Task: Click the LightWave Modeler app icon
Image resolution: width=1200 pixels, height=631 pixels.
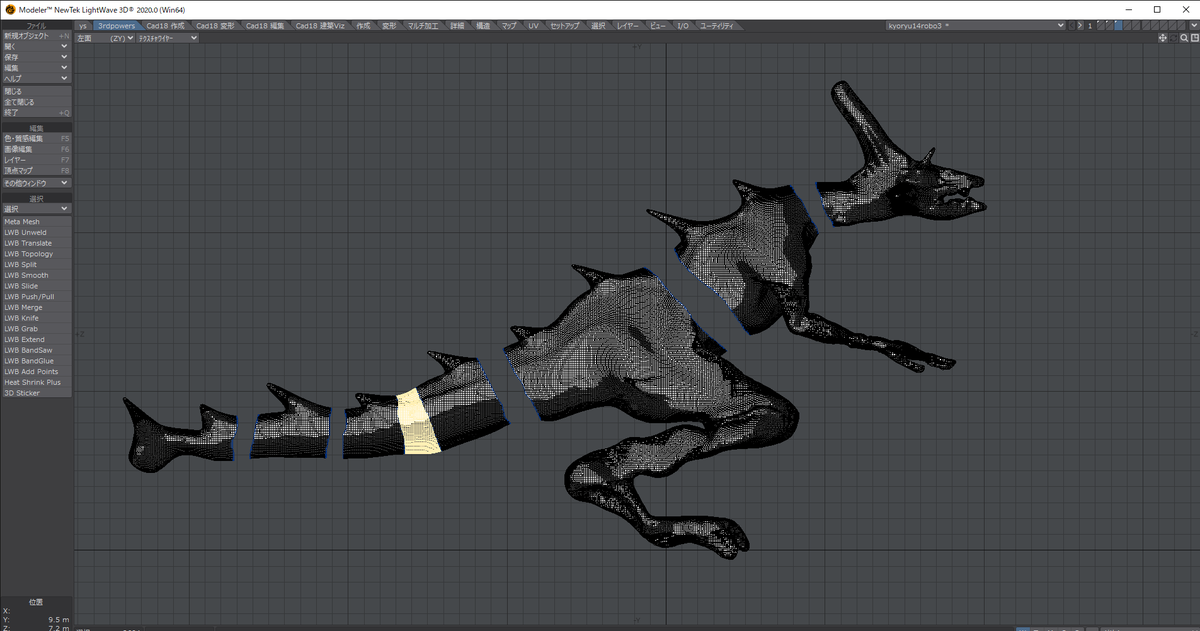Action: (x=10, y=9)
